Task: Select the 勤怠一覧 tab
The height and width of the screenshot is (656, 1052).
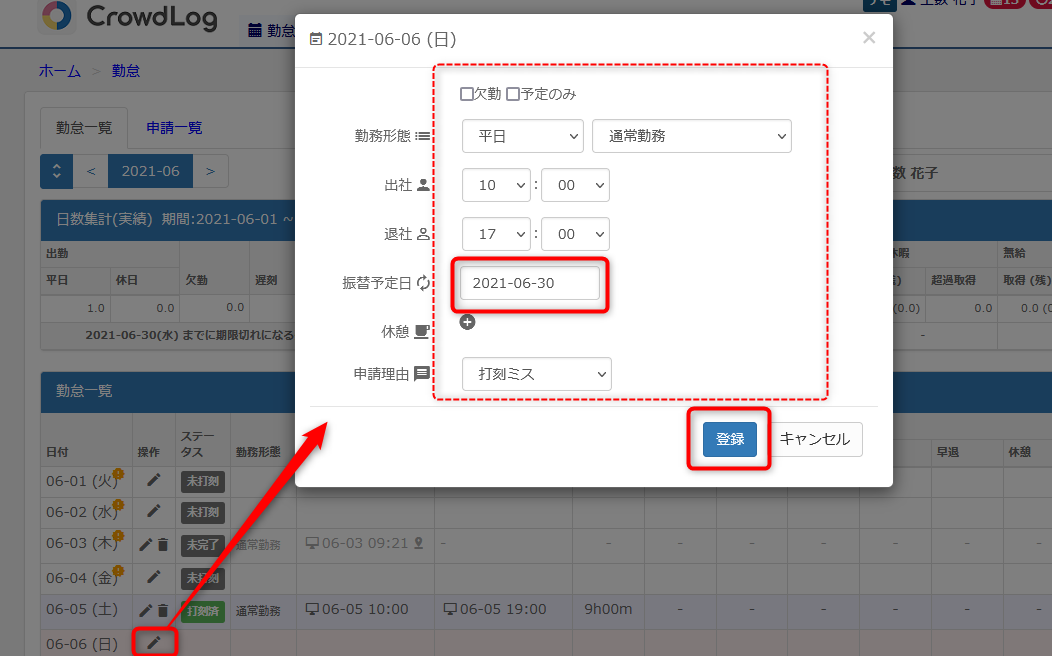Action: click(x=84, y=127)
